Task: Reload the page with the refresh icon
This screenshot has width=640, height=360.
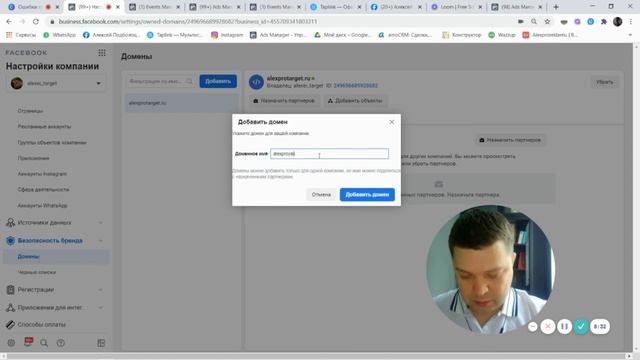Action: pyautogui.click(x=36, y=21)
